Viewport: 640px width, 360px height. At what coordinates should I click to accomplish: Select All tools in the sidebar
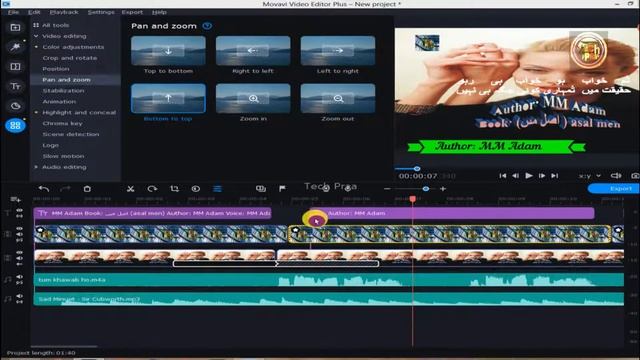coord(56,25)
